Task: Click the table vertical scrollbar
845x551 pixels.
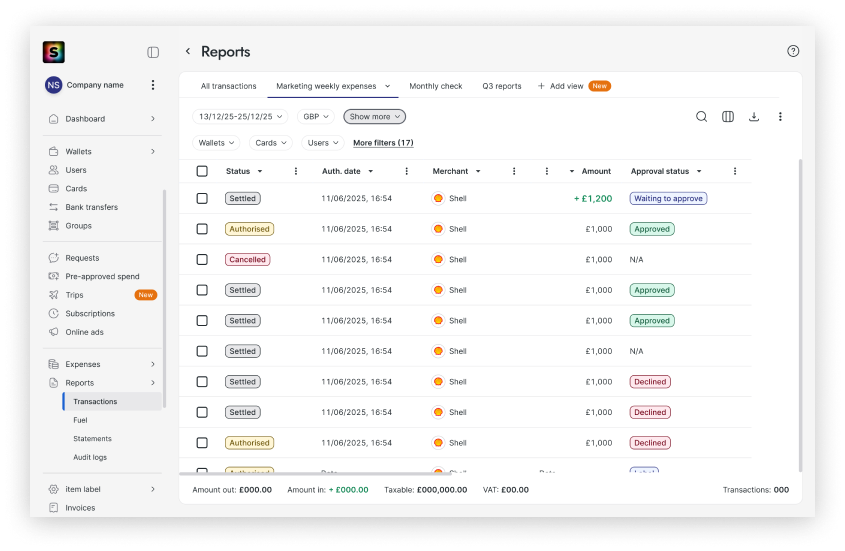Action: 800,315
